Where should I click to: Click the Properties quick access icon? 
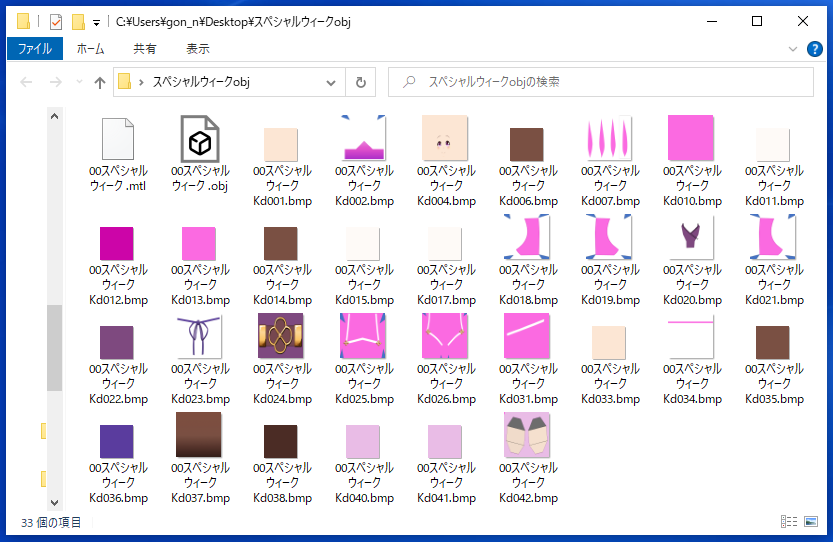[x=56, y=22]
